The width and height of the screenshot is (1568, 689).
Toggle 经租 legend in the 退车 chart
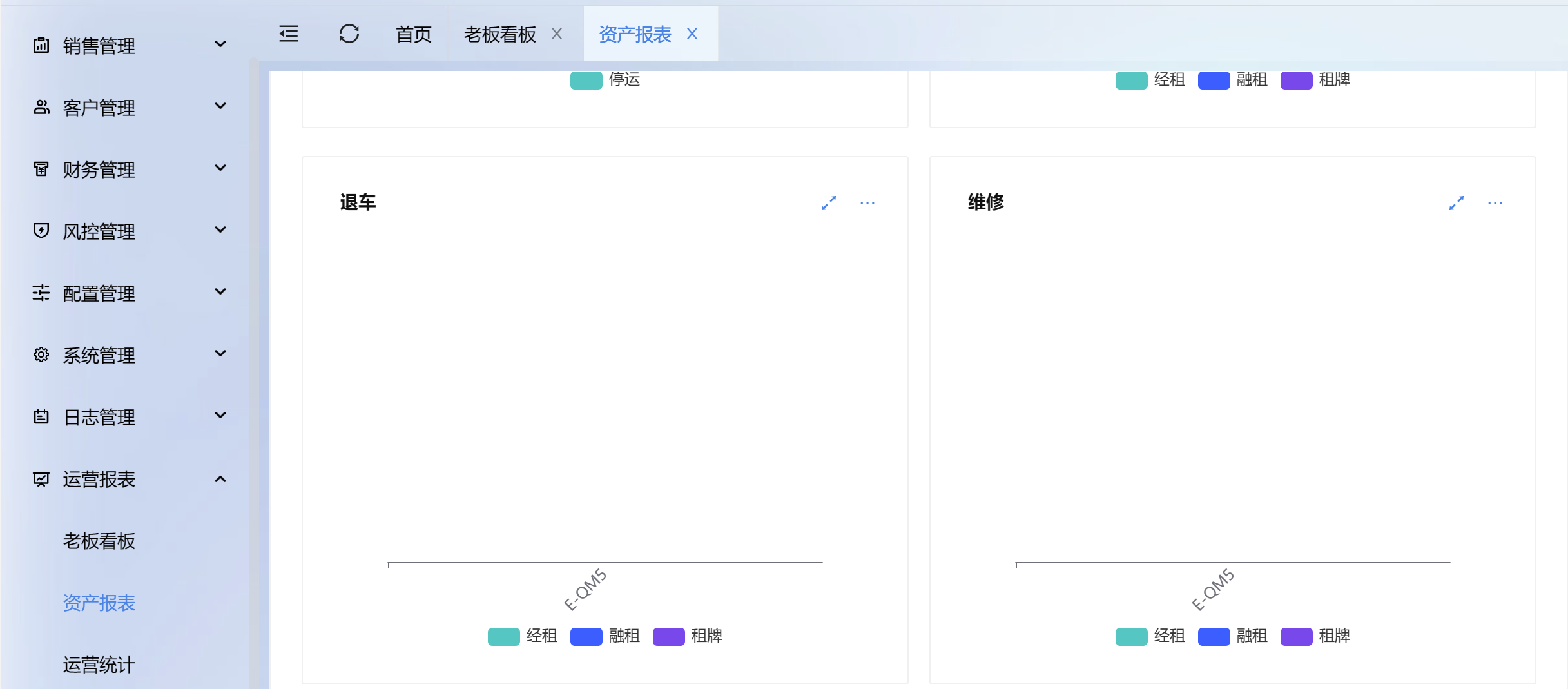pos(523,636)
